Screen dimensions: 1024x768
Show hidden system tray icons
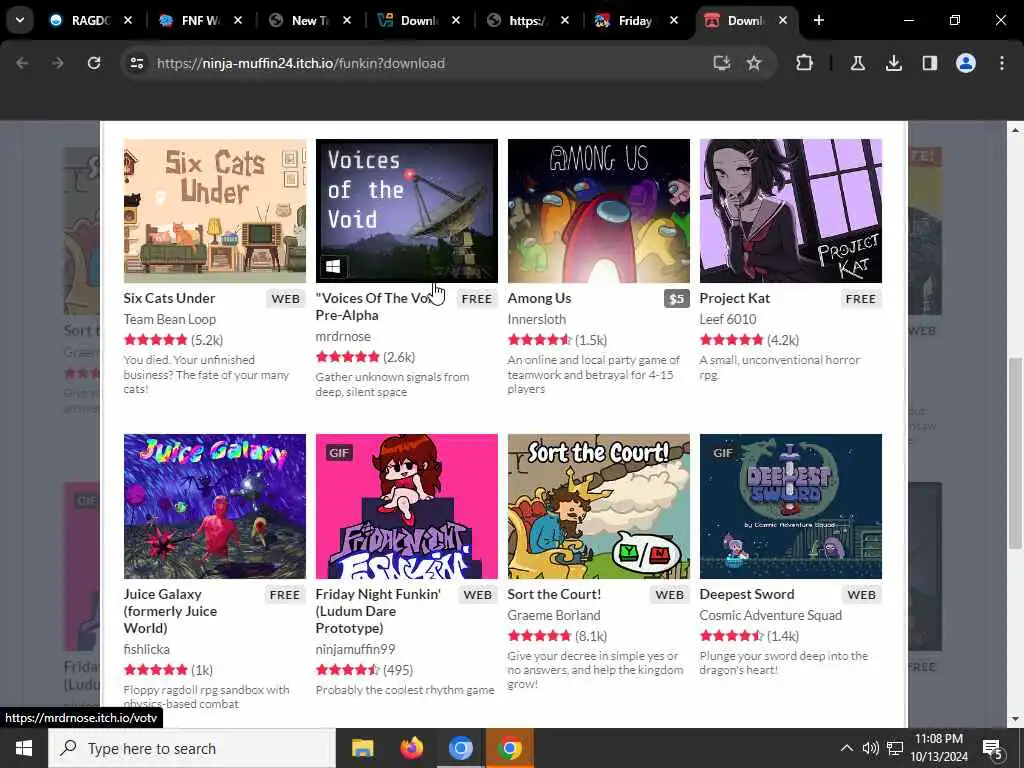point(846,748)
